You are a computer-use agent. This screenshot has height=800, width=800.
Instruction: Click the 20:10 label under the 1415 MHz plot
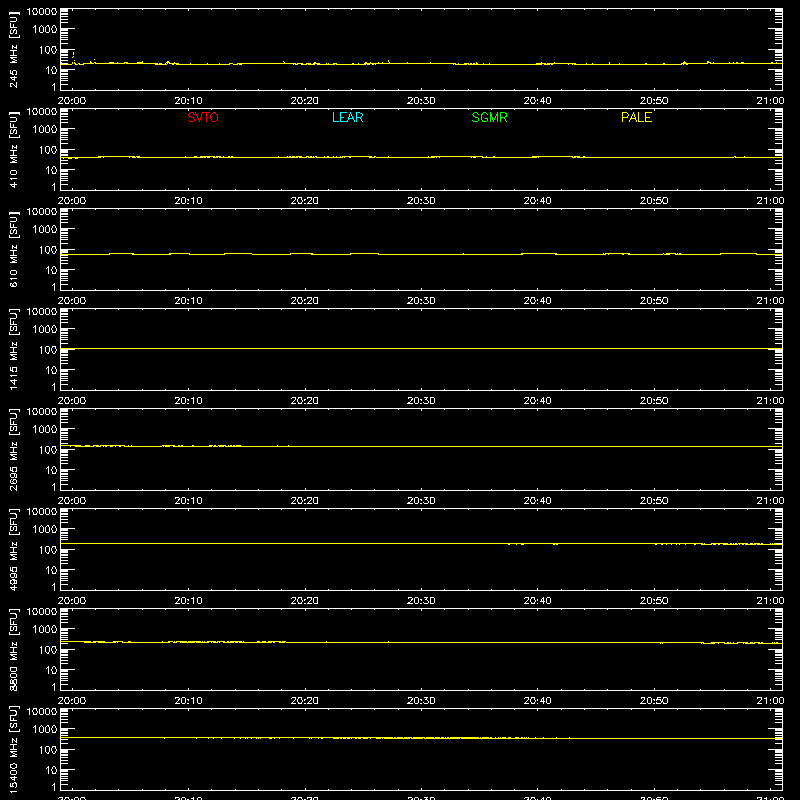click(x=188, y=401)
